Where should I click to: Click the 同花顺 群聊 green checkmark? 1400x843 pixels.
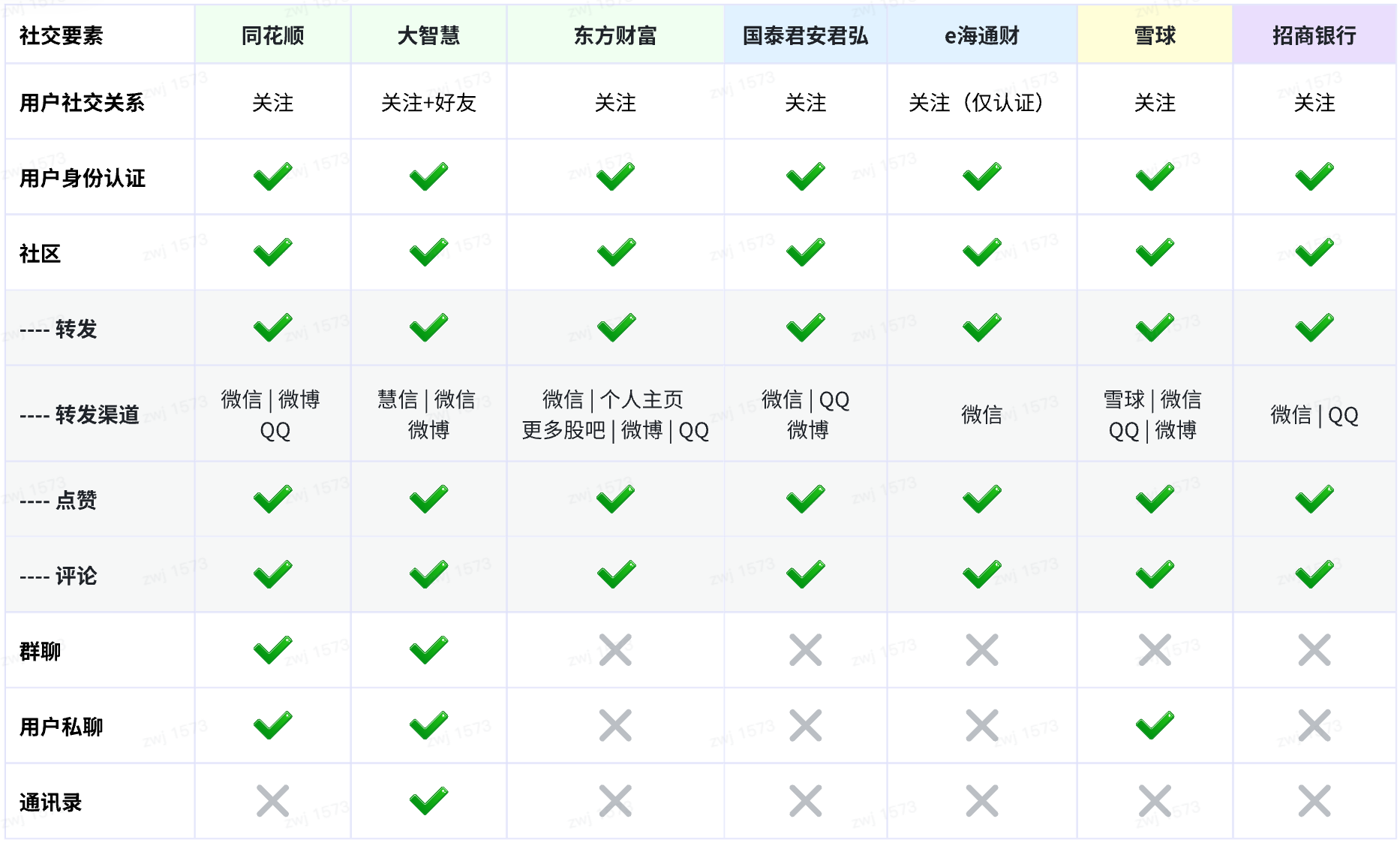point(272,650)
